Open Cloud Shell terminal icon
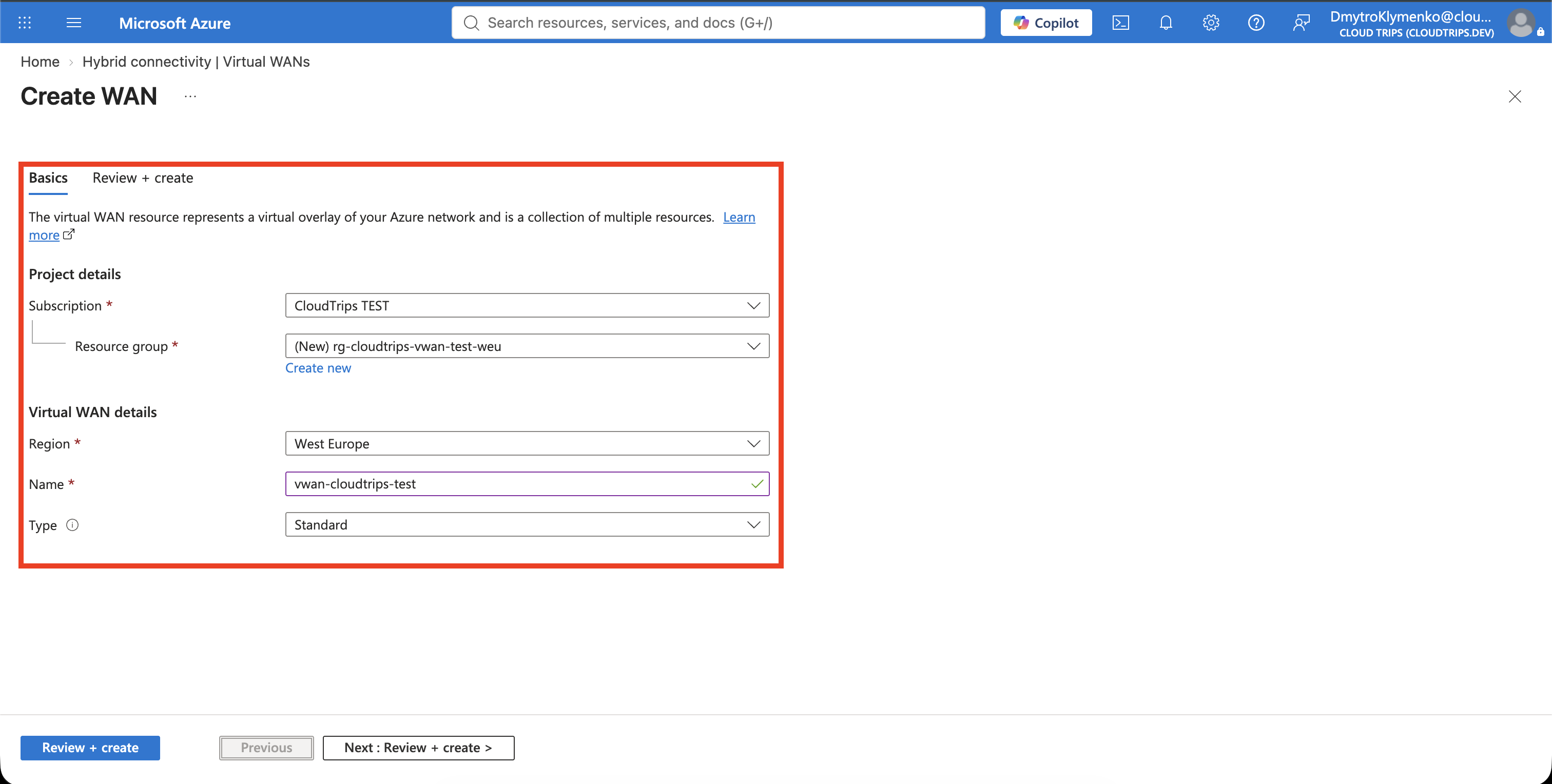The image size is (1552, 784). (x=1120, y=23)
